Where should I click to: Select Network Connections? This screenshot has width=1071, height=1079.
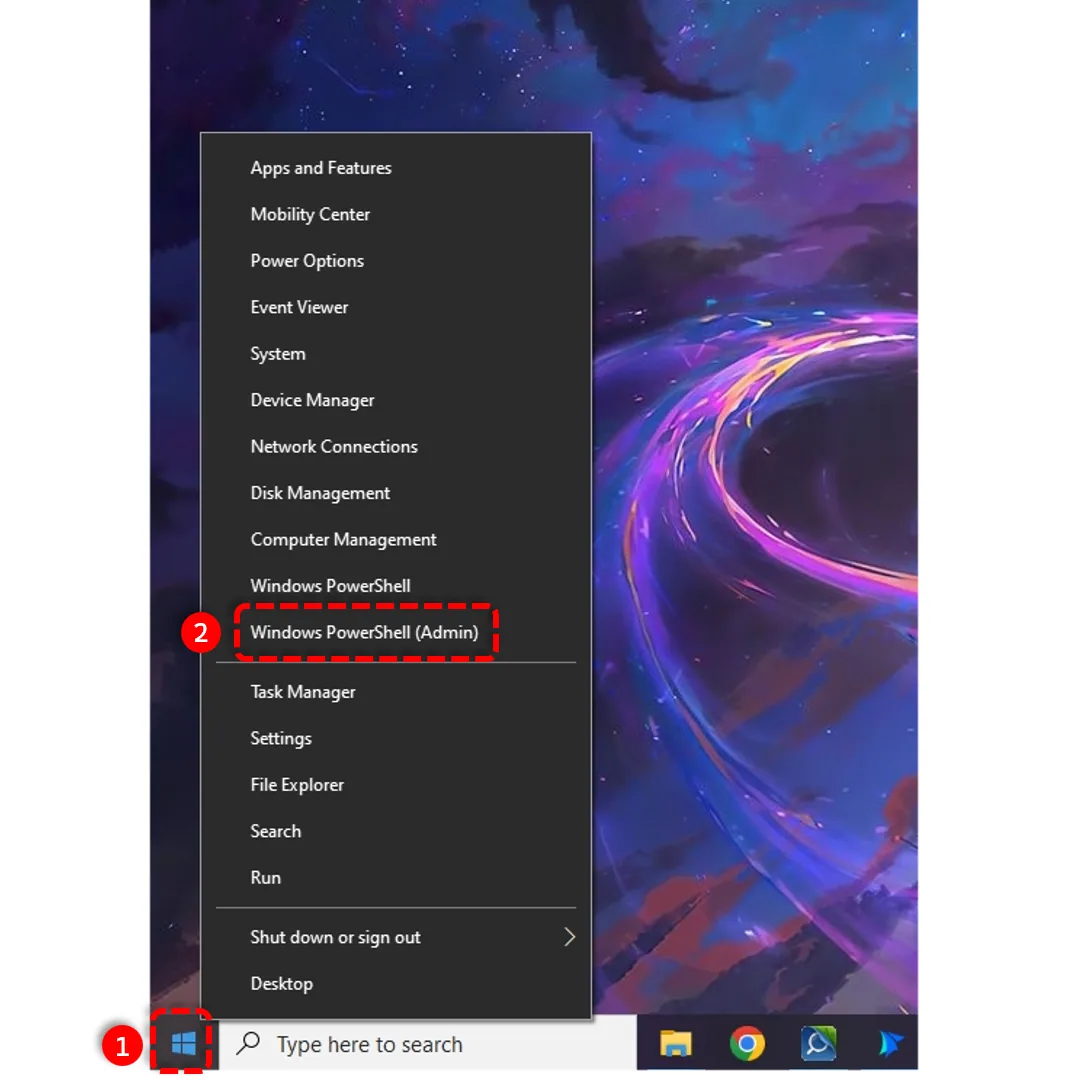[x=396, y=447]
